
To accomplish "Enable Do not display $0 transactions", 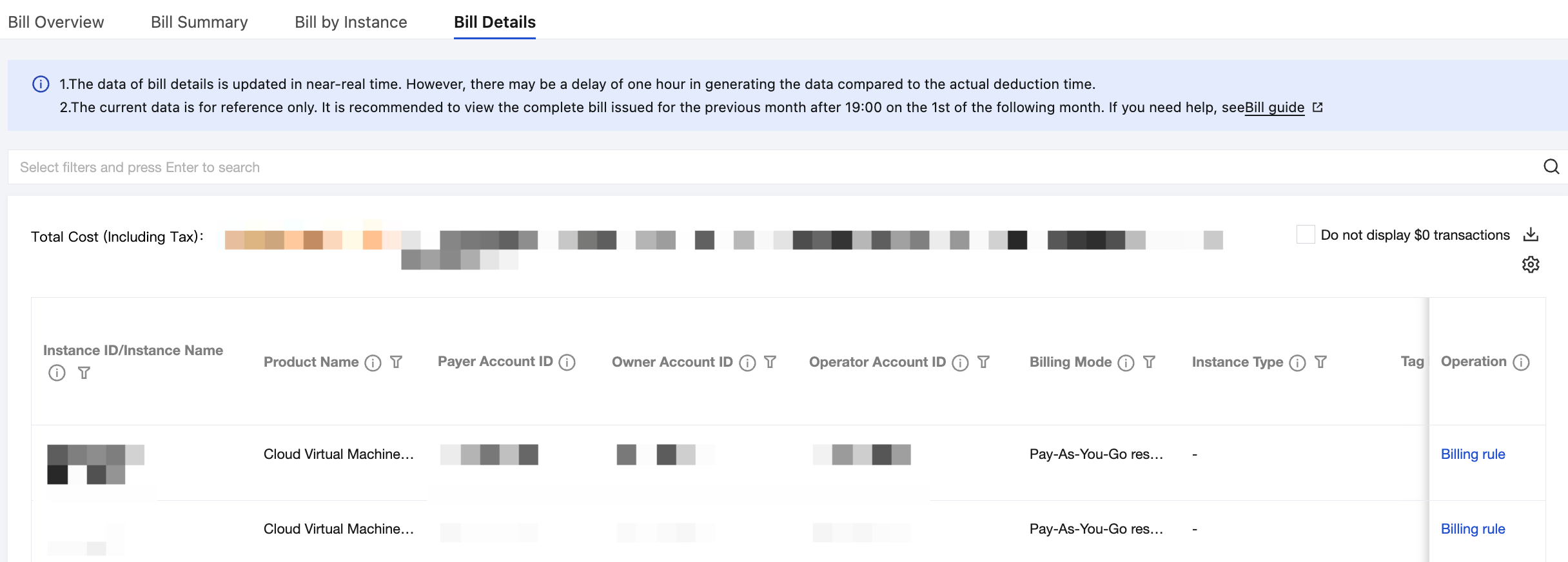I will 1306,235.
